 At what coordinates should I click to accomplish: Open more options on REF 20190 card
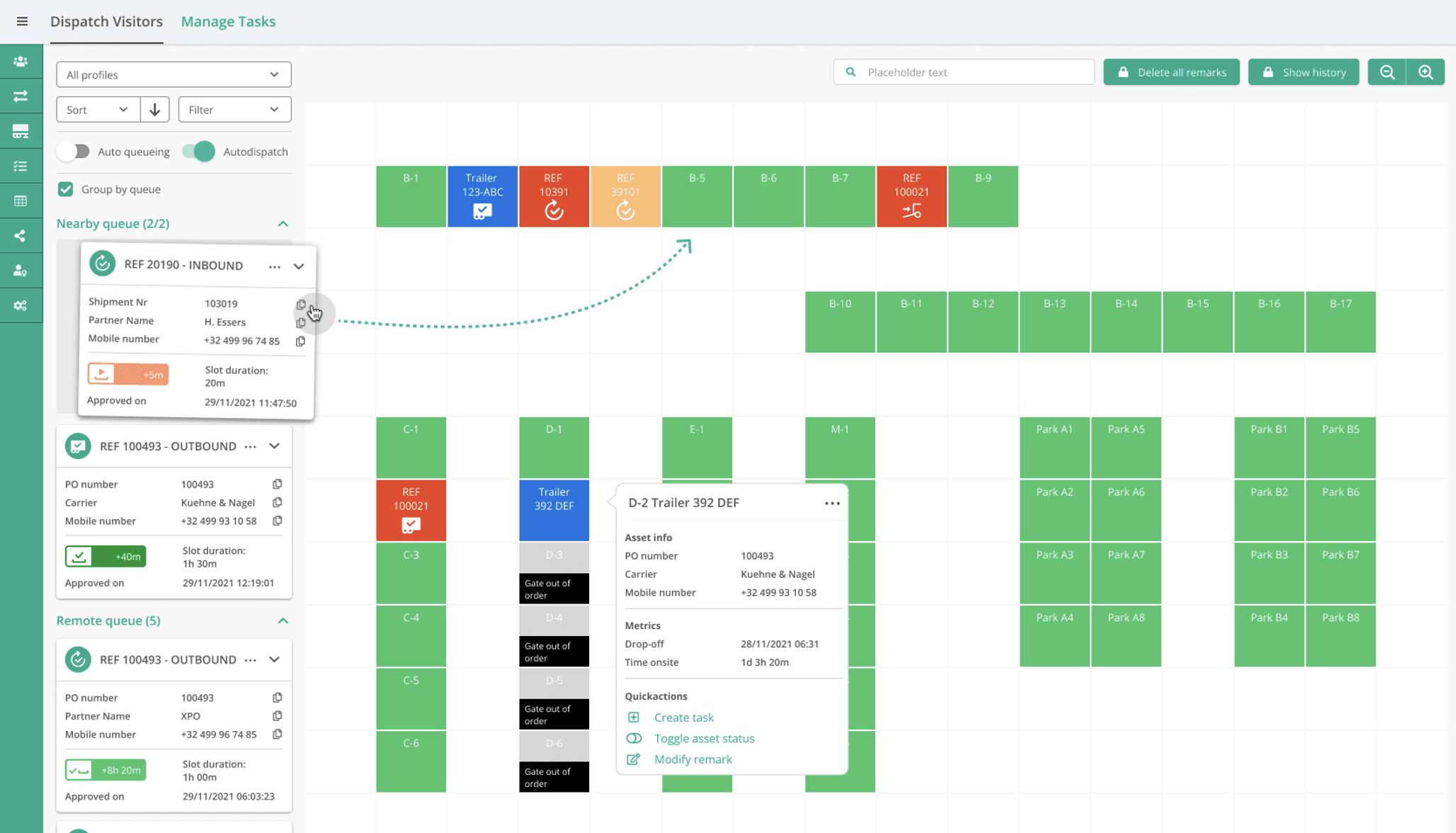(x=275, y=266)
